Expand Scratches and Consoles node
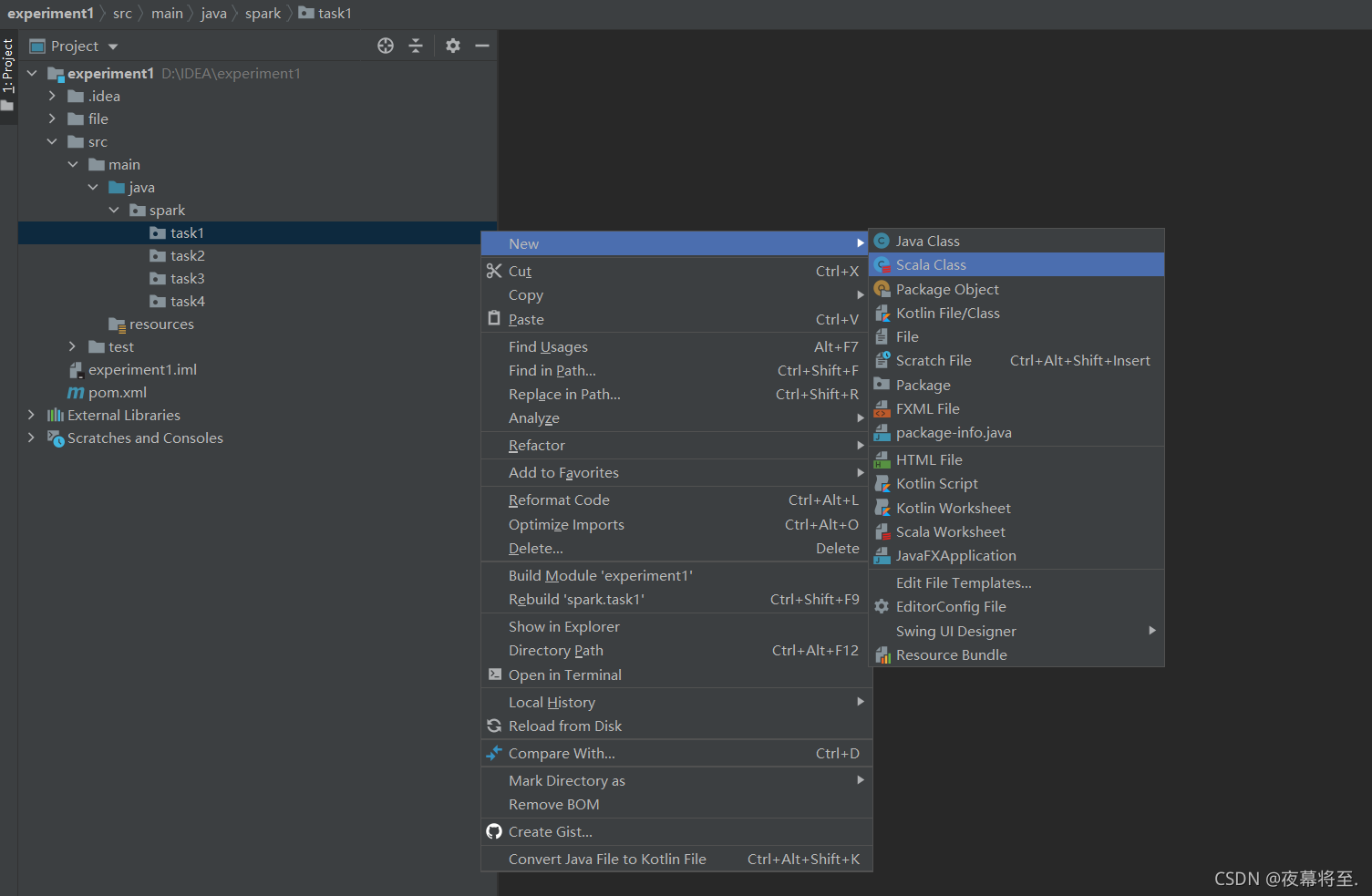This screenshot has height=896, width=1372. pyautogui.click(x=32, y=438)
